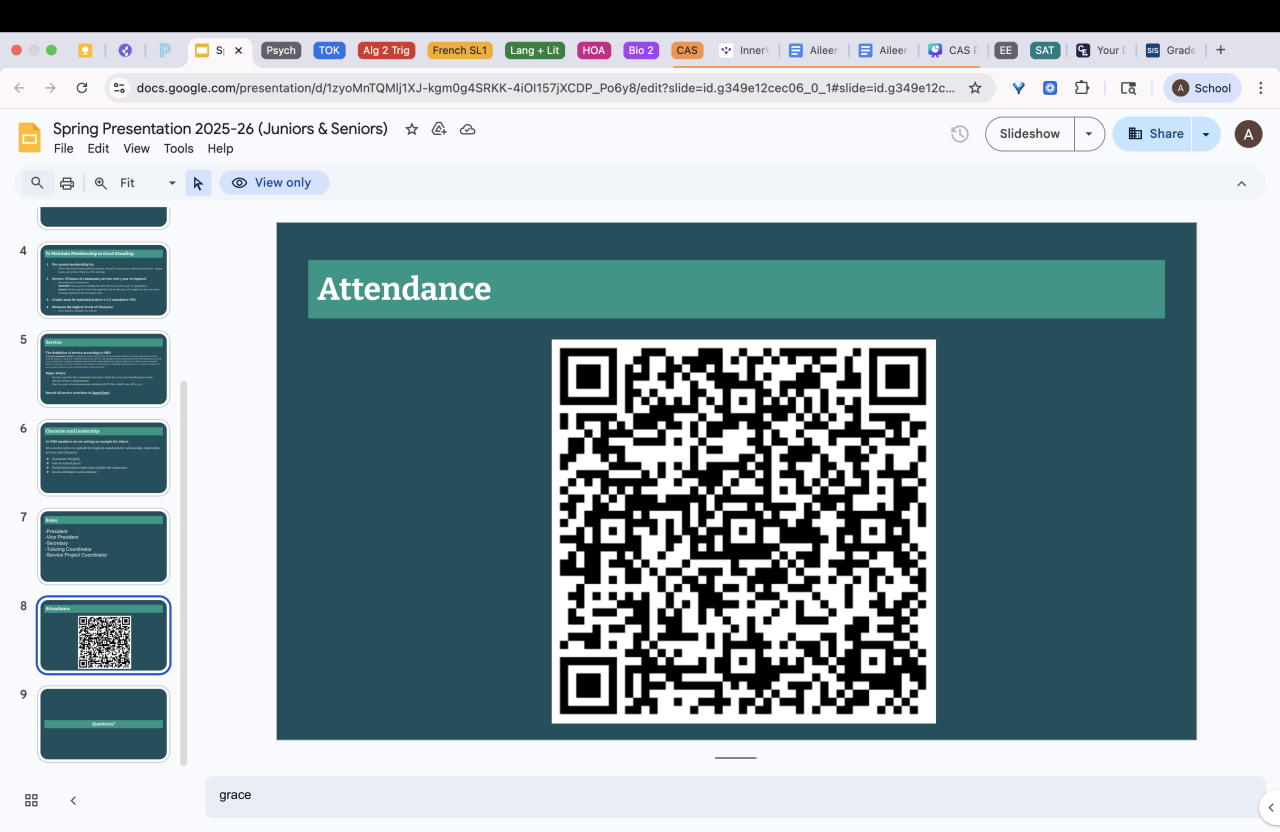This screenshot has height=832, width=1280.
Task: Open the Alg 2 Trig tab group
Action: click(386, 50)
